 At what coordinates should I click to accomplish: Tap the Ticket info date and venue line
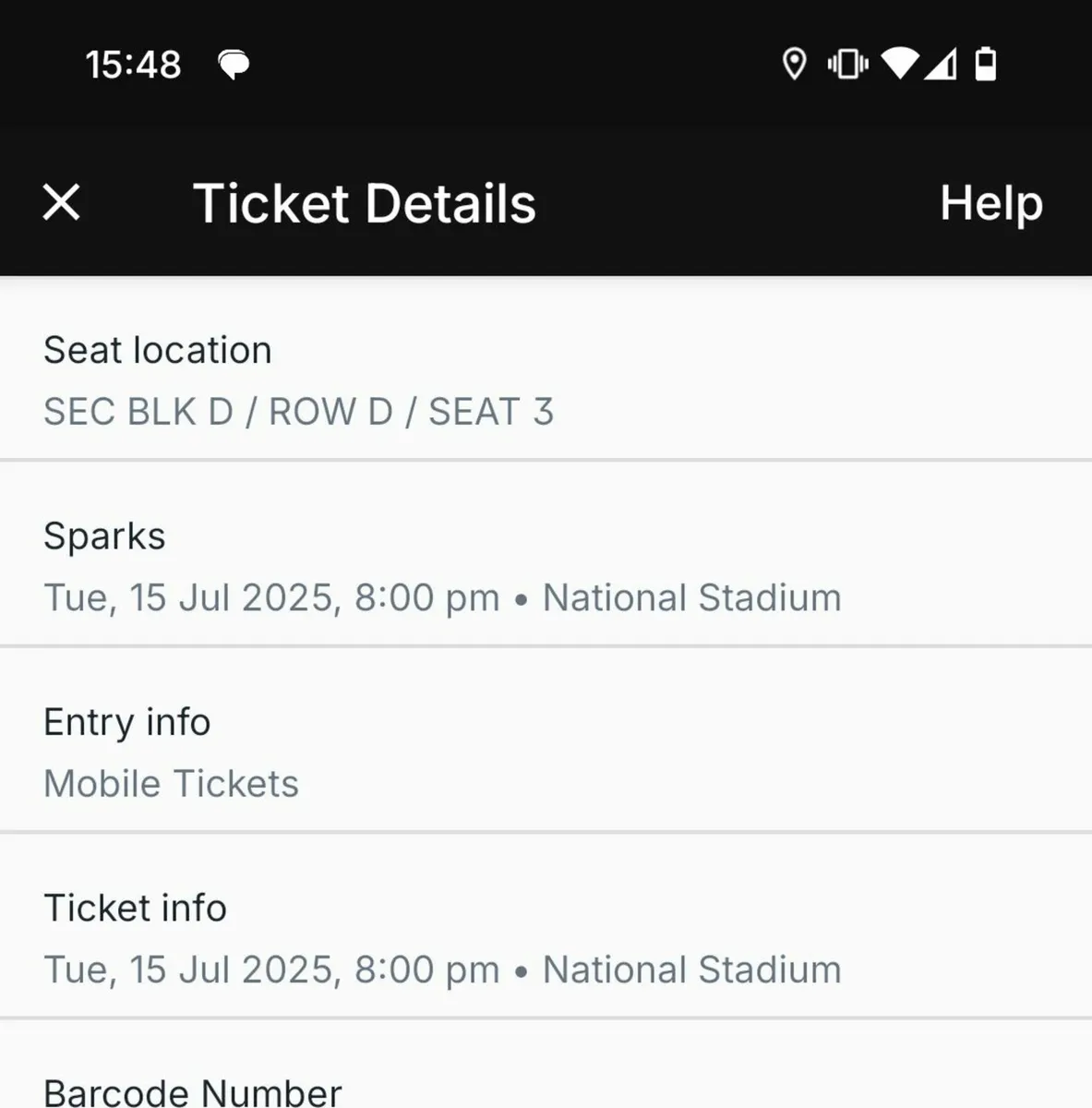(443, 970)
